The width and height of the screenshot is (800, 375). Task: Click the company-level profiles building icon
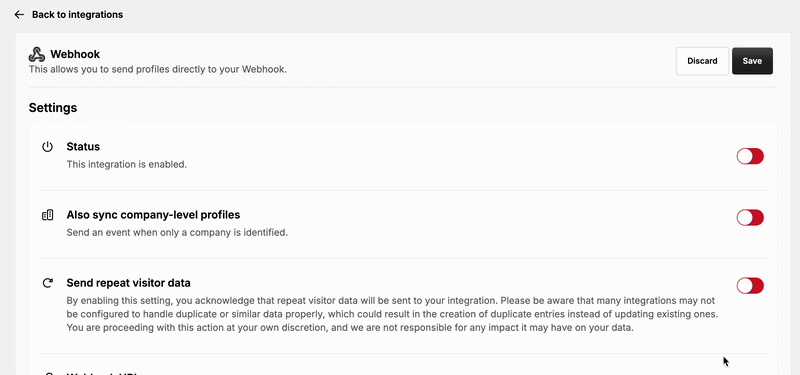point(47,215)
